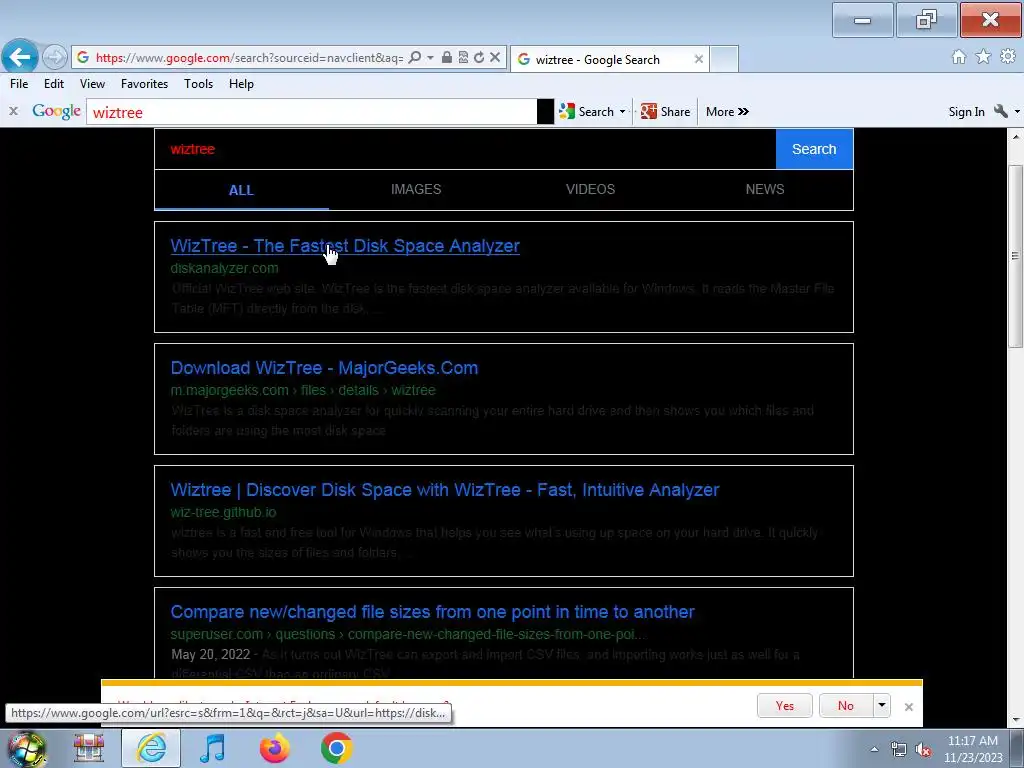The image size is (1024, 768).
Task: Go back with the blue back arrow
Action: pos(20,57)
